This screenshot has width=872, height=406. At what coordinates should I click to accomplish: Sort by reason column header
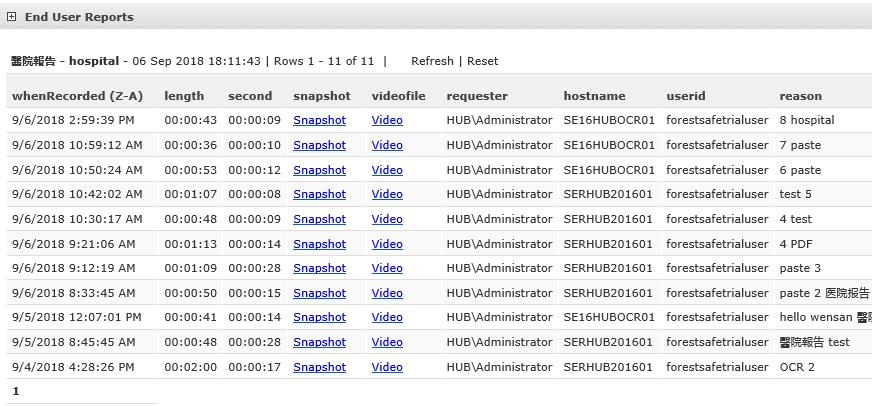coord(800,96)
